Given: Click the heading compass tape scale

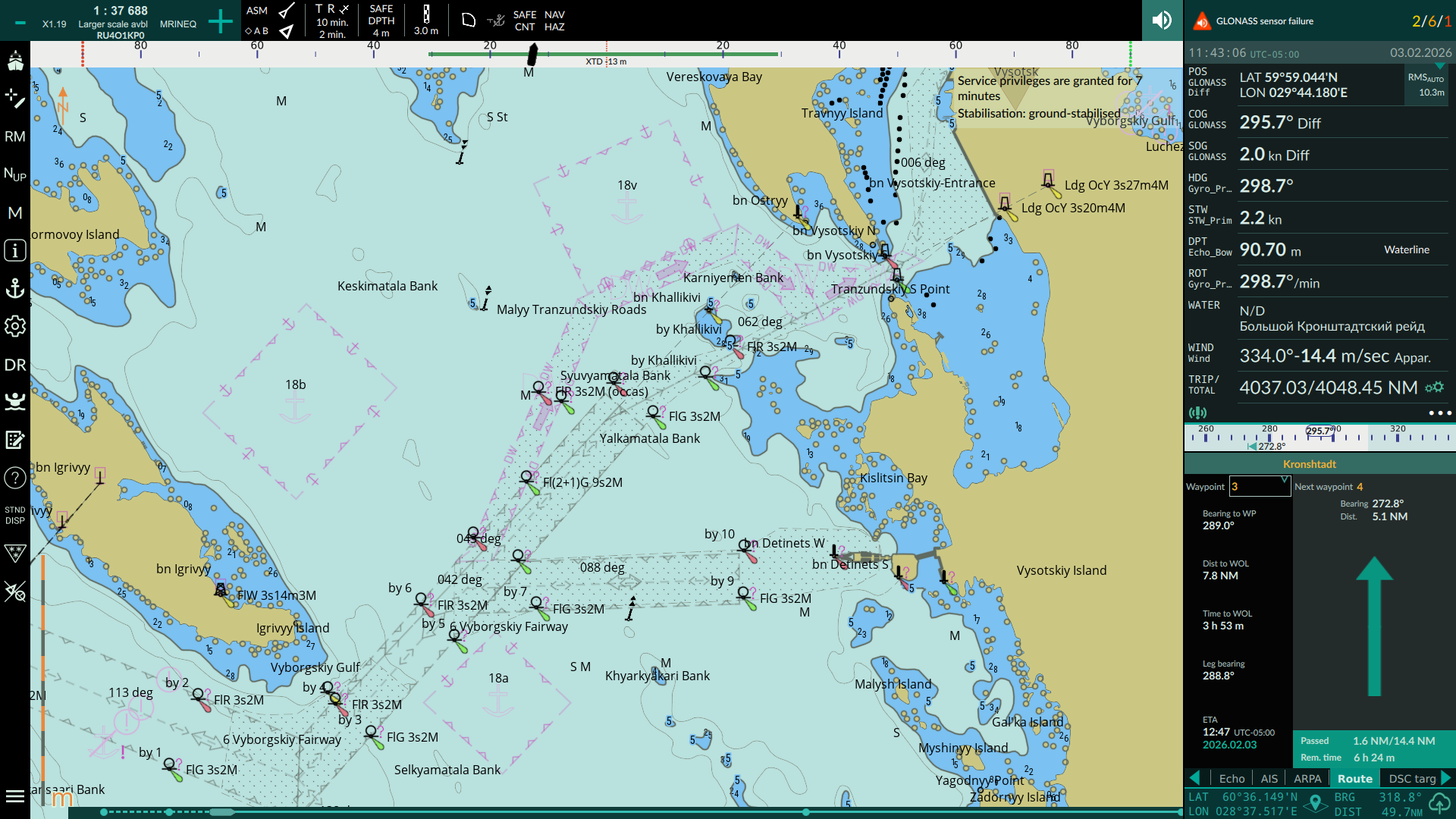Looking at the screenshot, I should point(1319,438).
